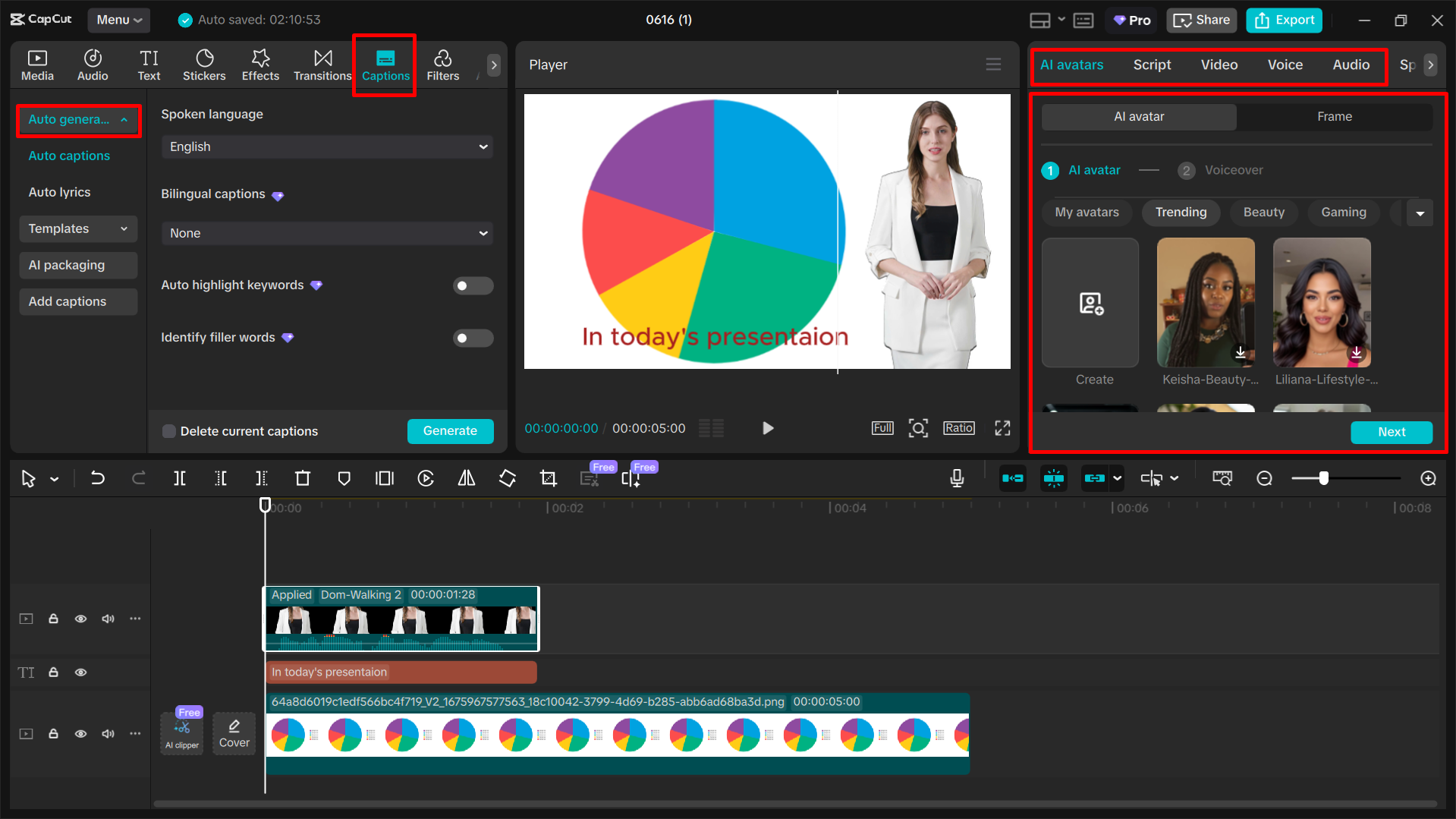Click the Generate captions button
The height and width of the screenshot is (819, 1456).
450,431
